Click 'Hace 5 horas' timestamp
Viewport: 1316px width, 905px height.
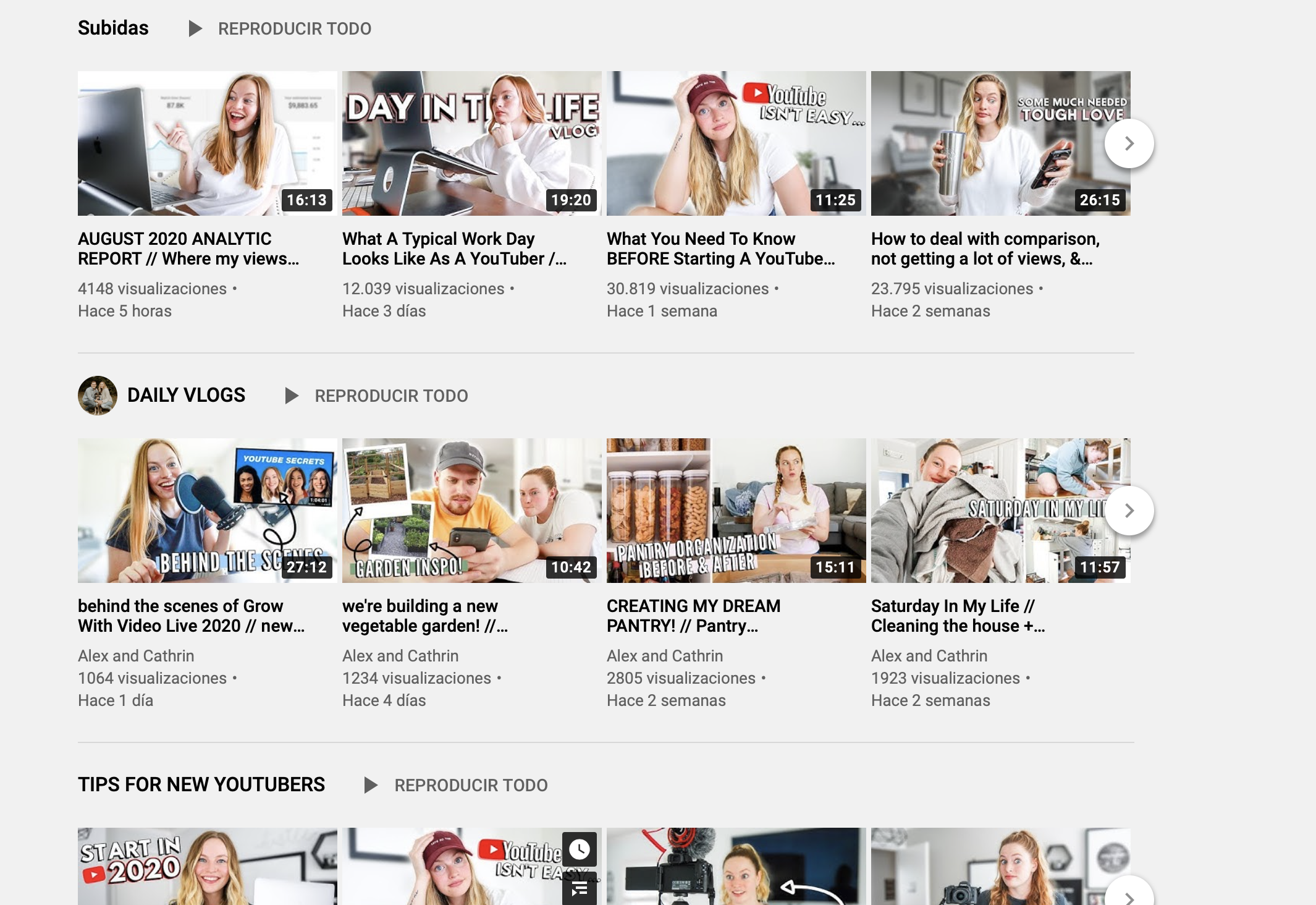click(125, 311)
